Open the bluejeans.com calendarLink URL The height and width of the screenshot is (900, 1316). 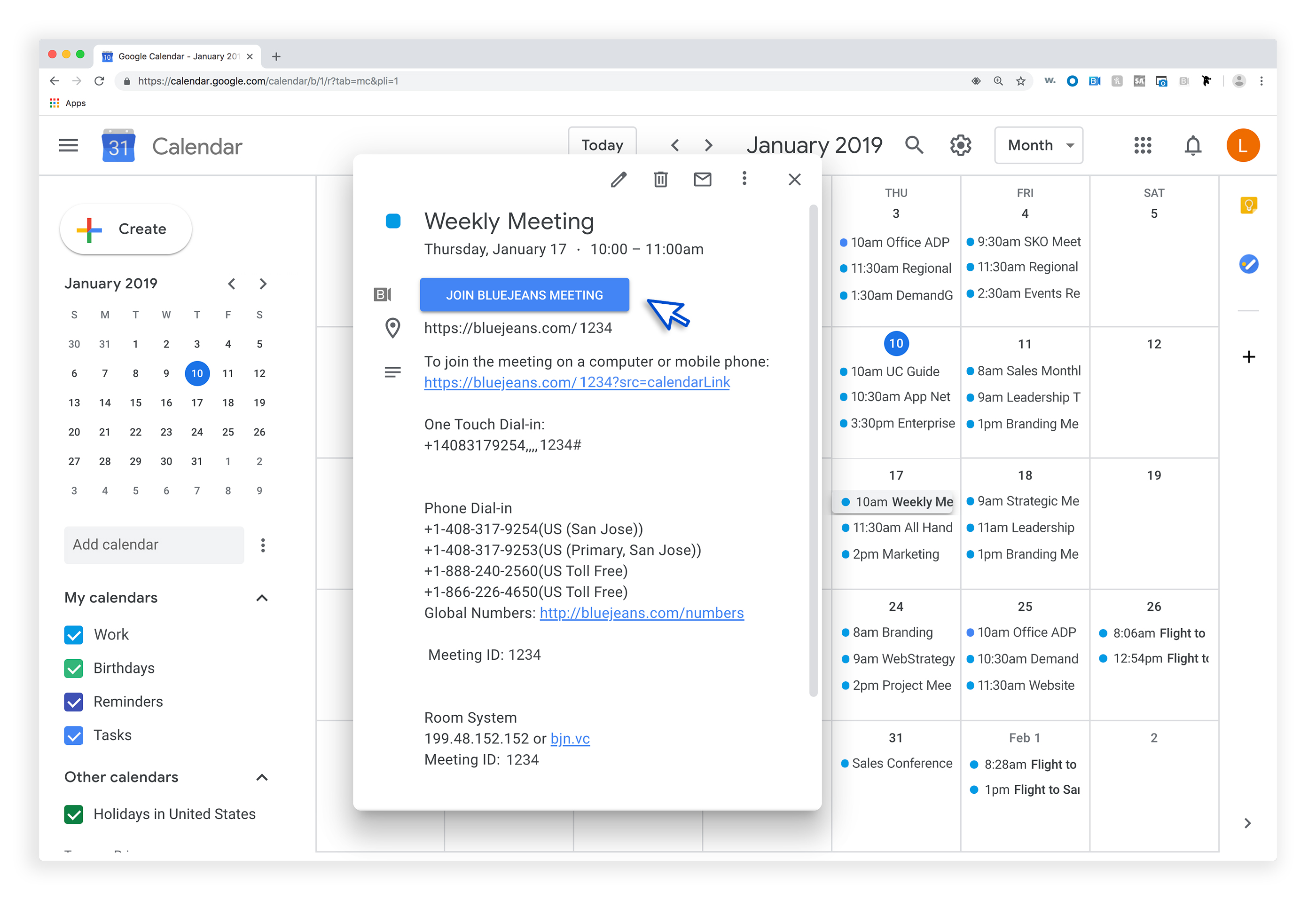577,382
